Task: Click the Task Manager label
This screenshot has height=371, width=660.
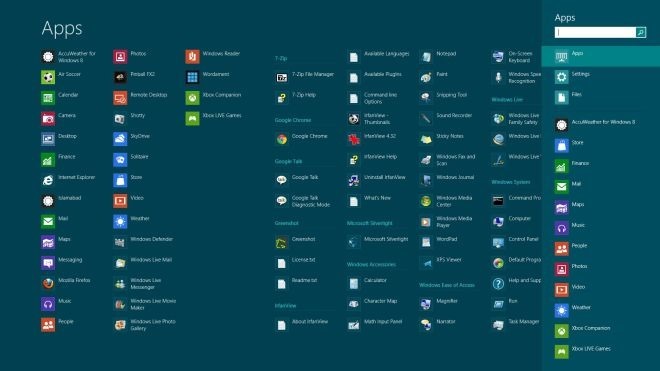Action: pyautogui.click(x=524, y=322)
